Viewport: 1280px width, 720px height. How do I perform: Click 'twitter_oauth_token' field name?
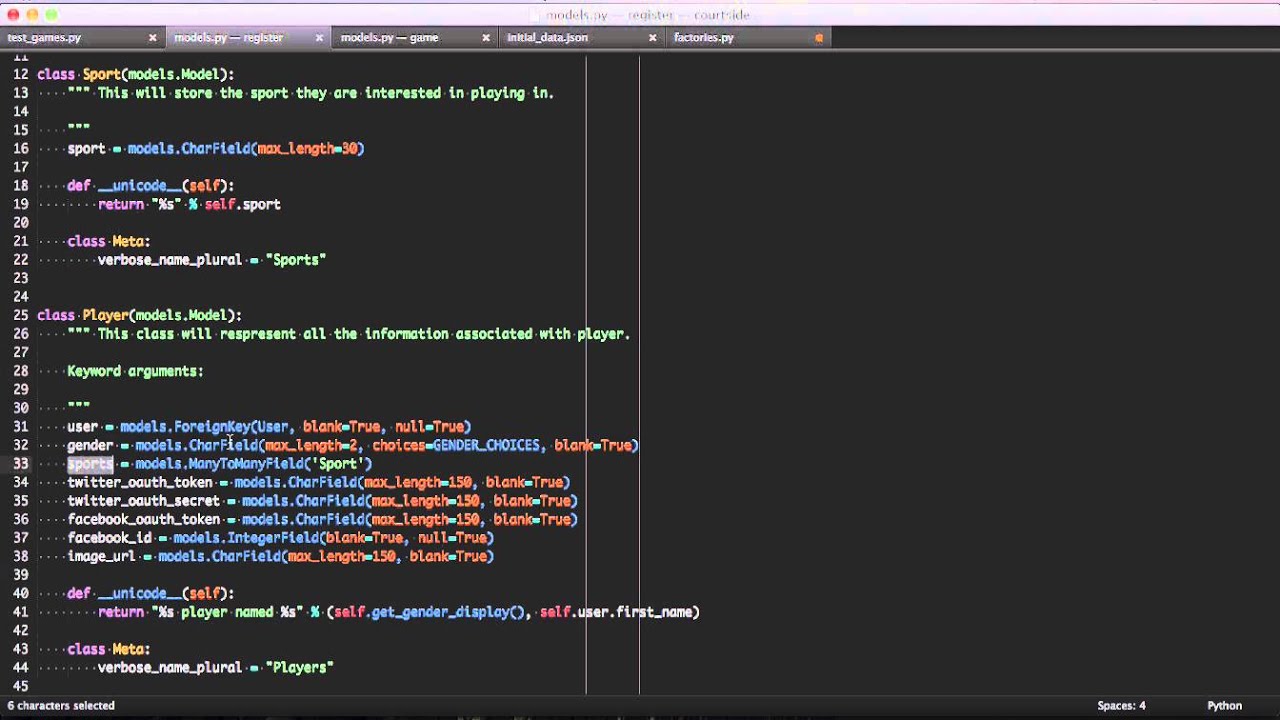click(x=140, y=482)
